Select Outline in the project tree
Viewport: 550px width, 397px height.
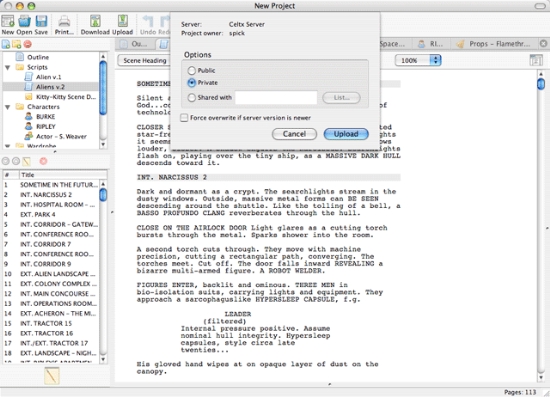pyautogui.click(x=38, y=57)
